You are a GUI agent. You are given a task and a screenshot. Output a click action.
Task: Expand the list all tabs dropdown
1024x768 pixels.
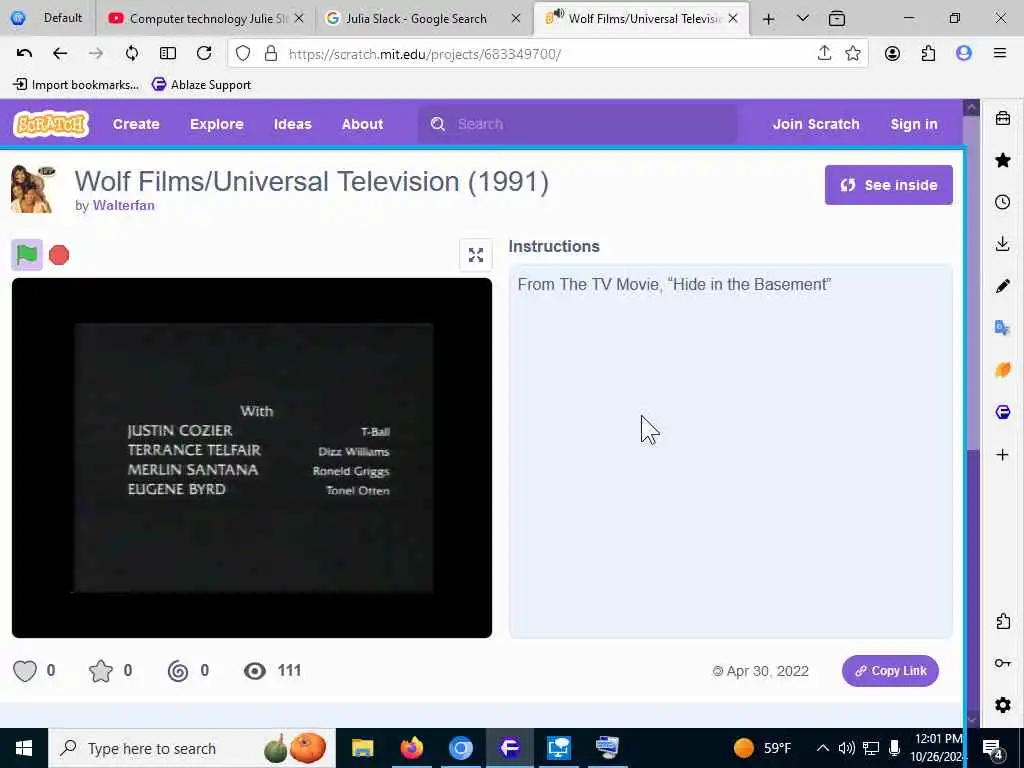[803, 18]
